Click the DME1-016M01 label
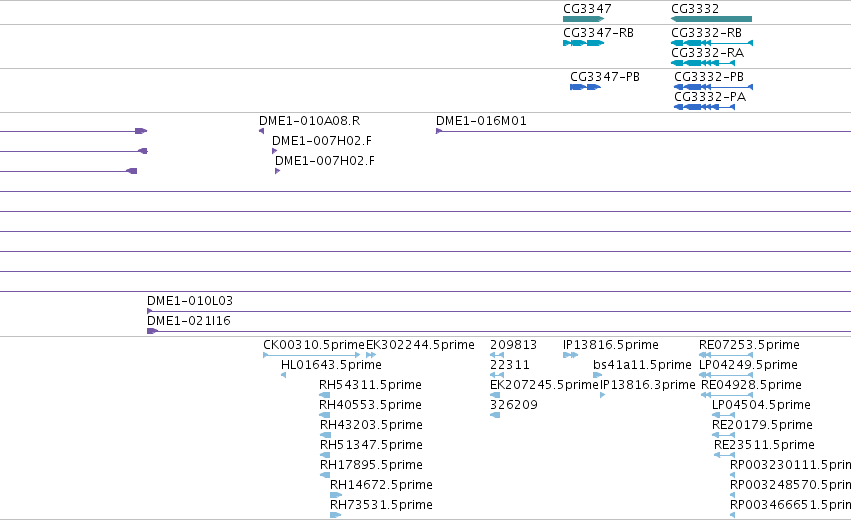This screenshot has height=520, width=851. click(481, 121)
